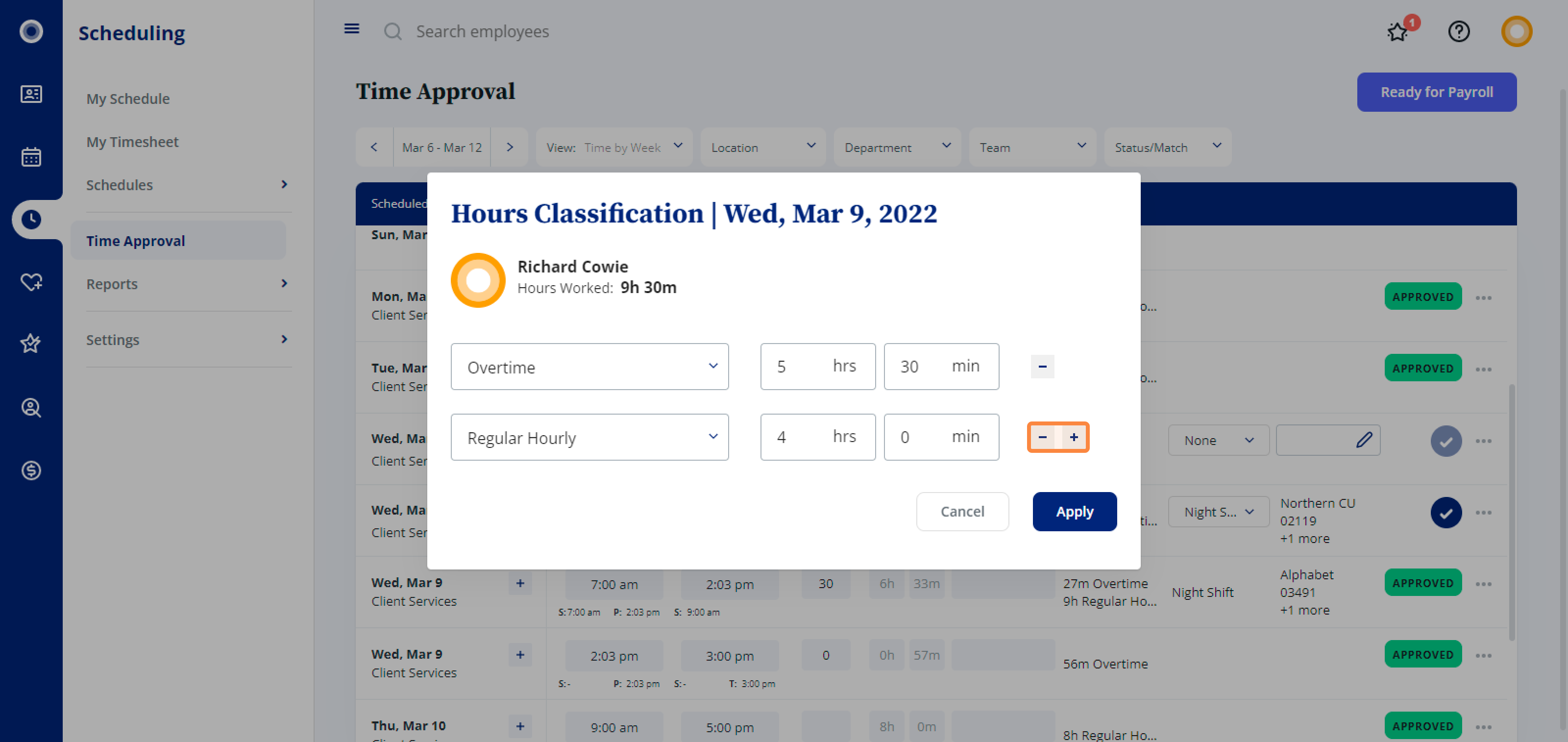1568x742 pixels.
Task: Open the Overtime classification dropdown
Action: (589, 367)
